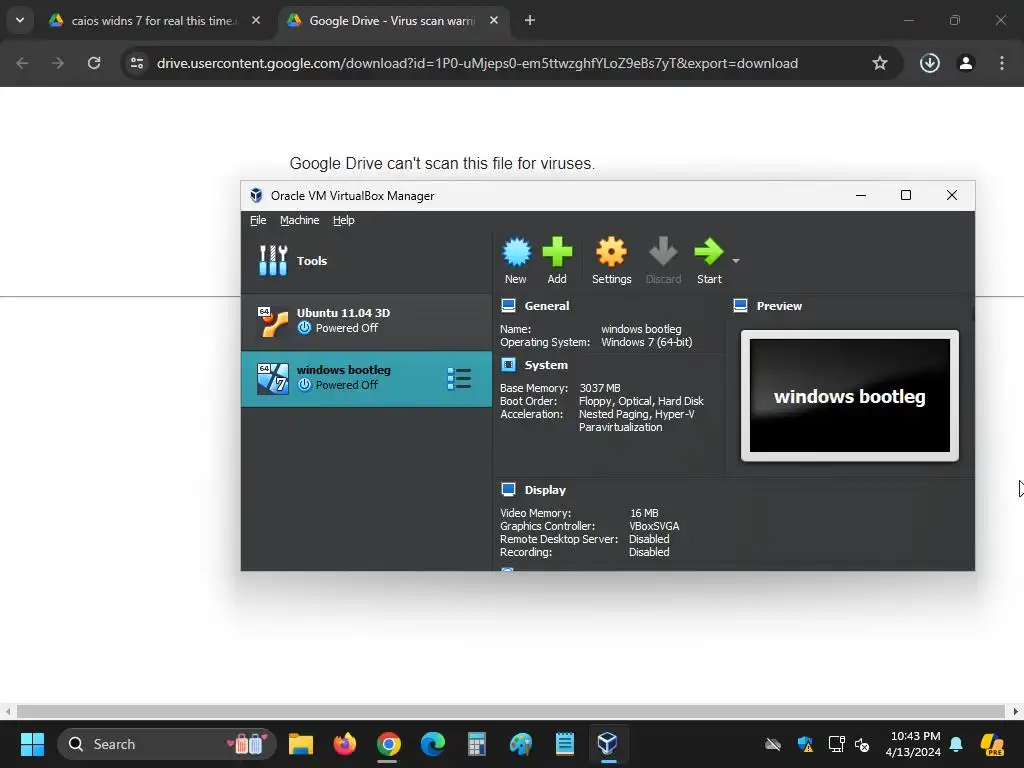Viewport: 1024px width, 768px height.
Task: Close the VirtualBox Manager window
Action: tap(952, 195)
